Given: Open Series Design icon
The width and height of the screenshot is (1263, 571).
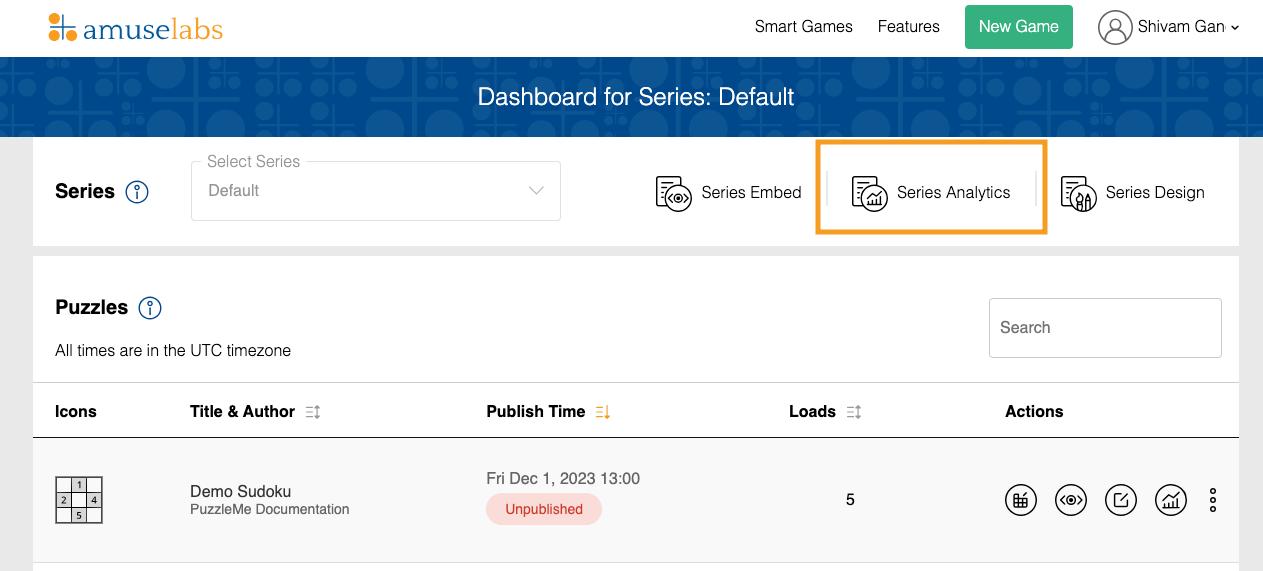Looking at the screenshot, I should click(1079, 193).
